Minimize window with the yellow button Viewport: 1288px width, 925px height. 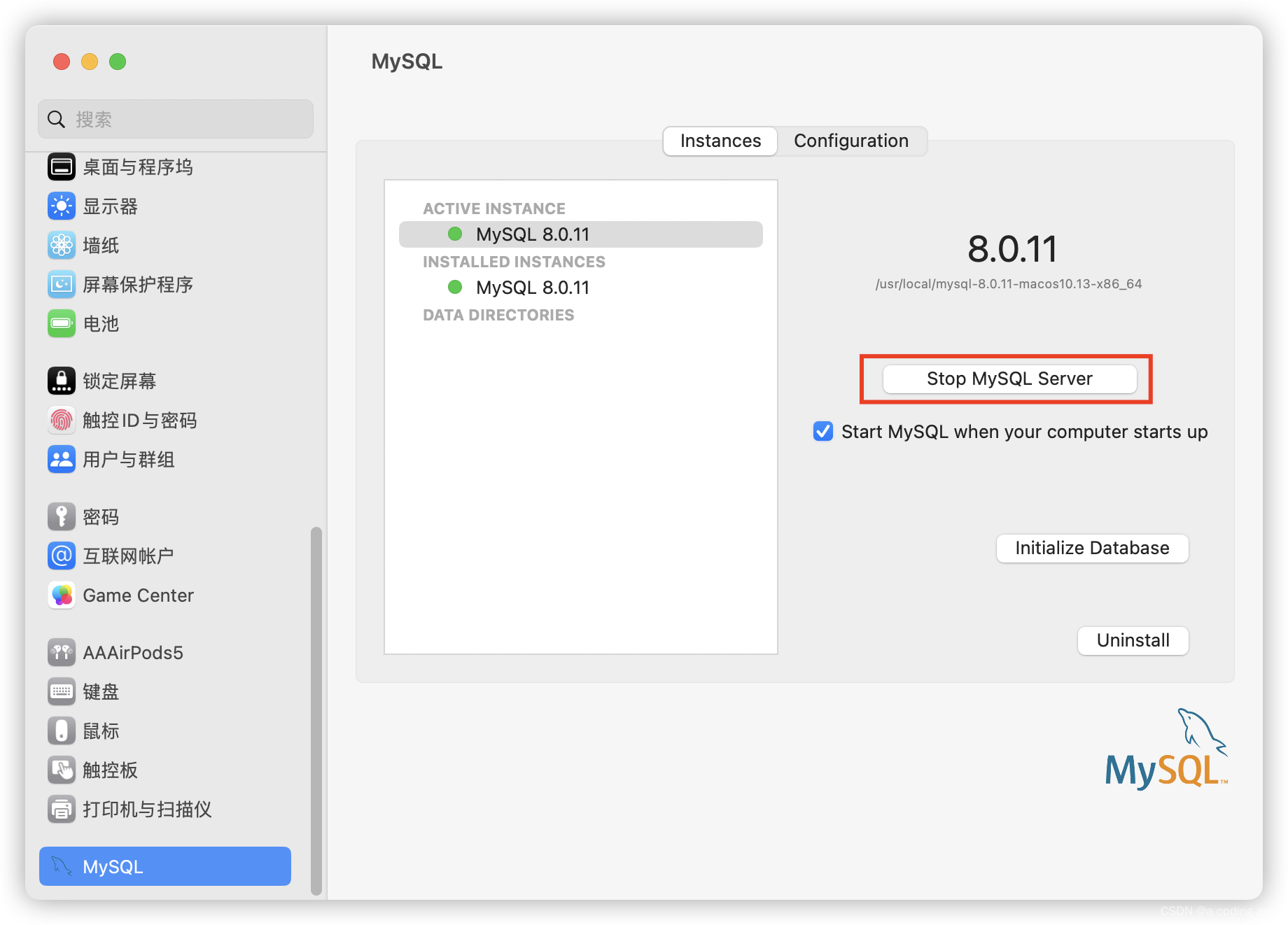[x=90, y=62]
